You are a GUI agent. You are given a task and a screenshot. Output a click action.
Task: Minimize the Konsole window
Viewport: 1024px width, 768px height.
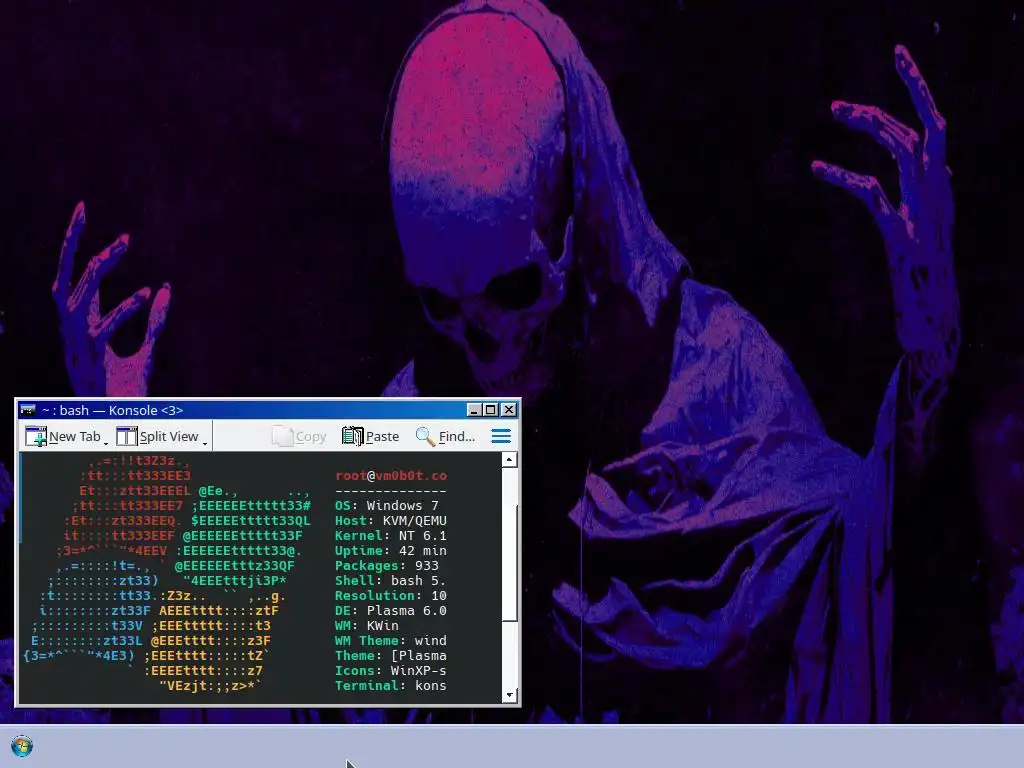(475, 410)
